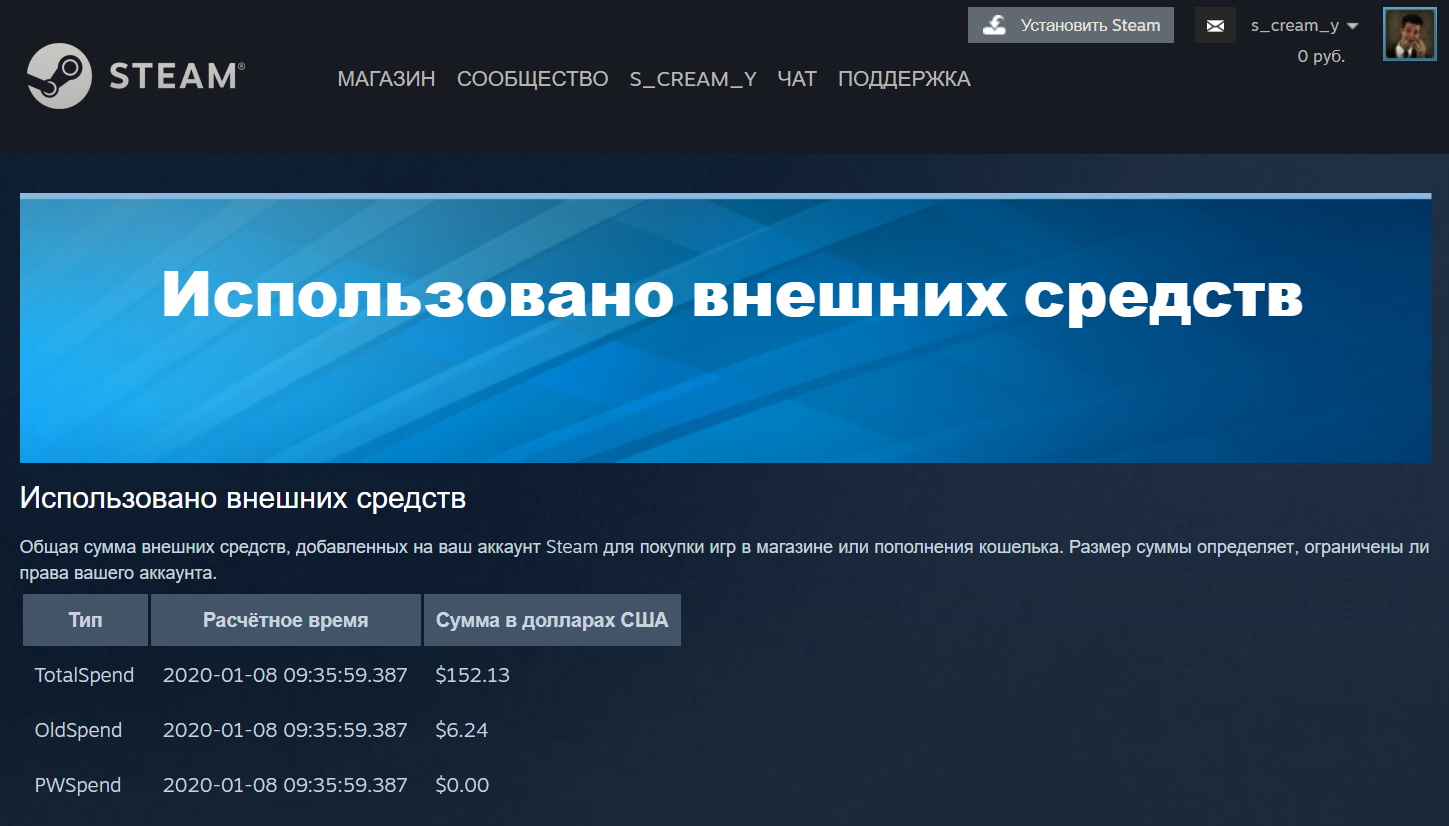This screenshot has width=1449, height=826.
Task: Open the ЧАТ menu item
Action: pos(796,79)
